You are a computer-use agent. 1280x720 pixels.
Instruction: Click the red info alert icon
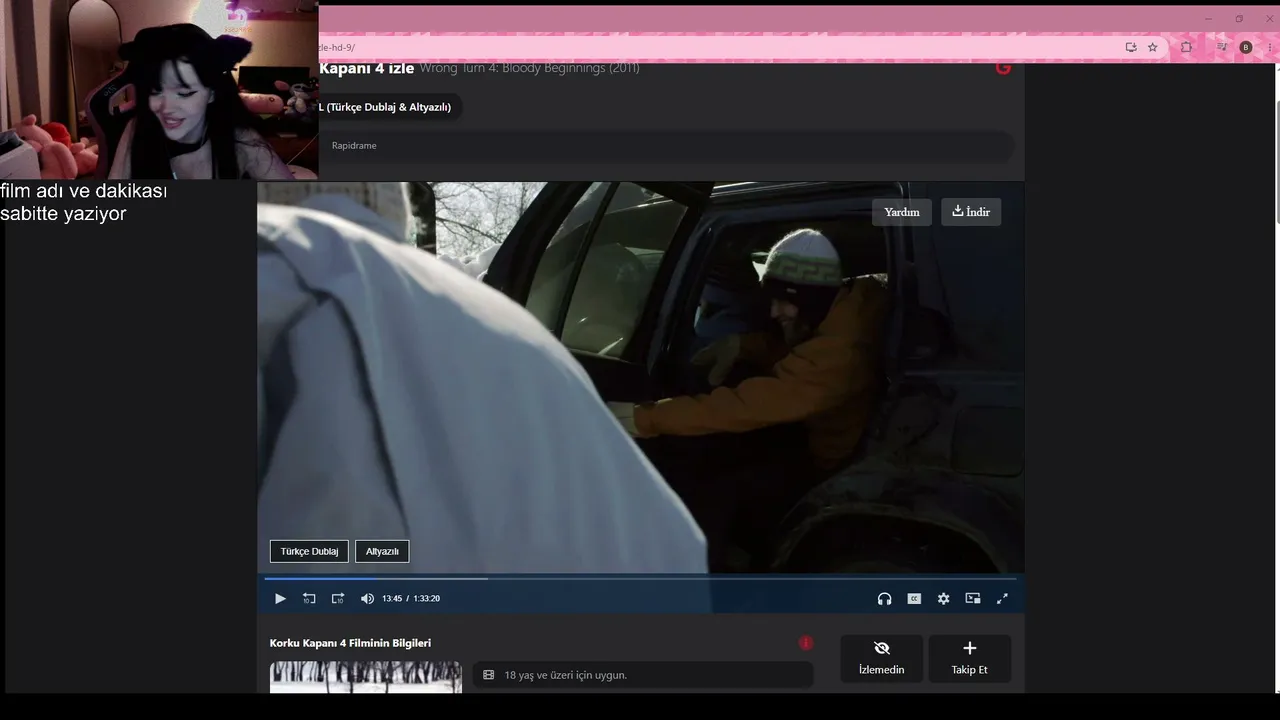point(806,643)
